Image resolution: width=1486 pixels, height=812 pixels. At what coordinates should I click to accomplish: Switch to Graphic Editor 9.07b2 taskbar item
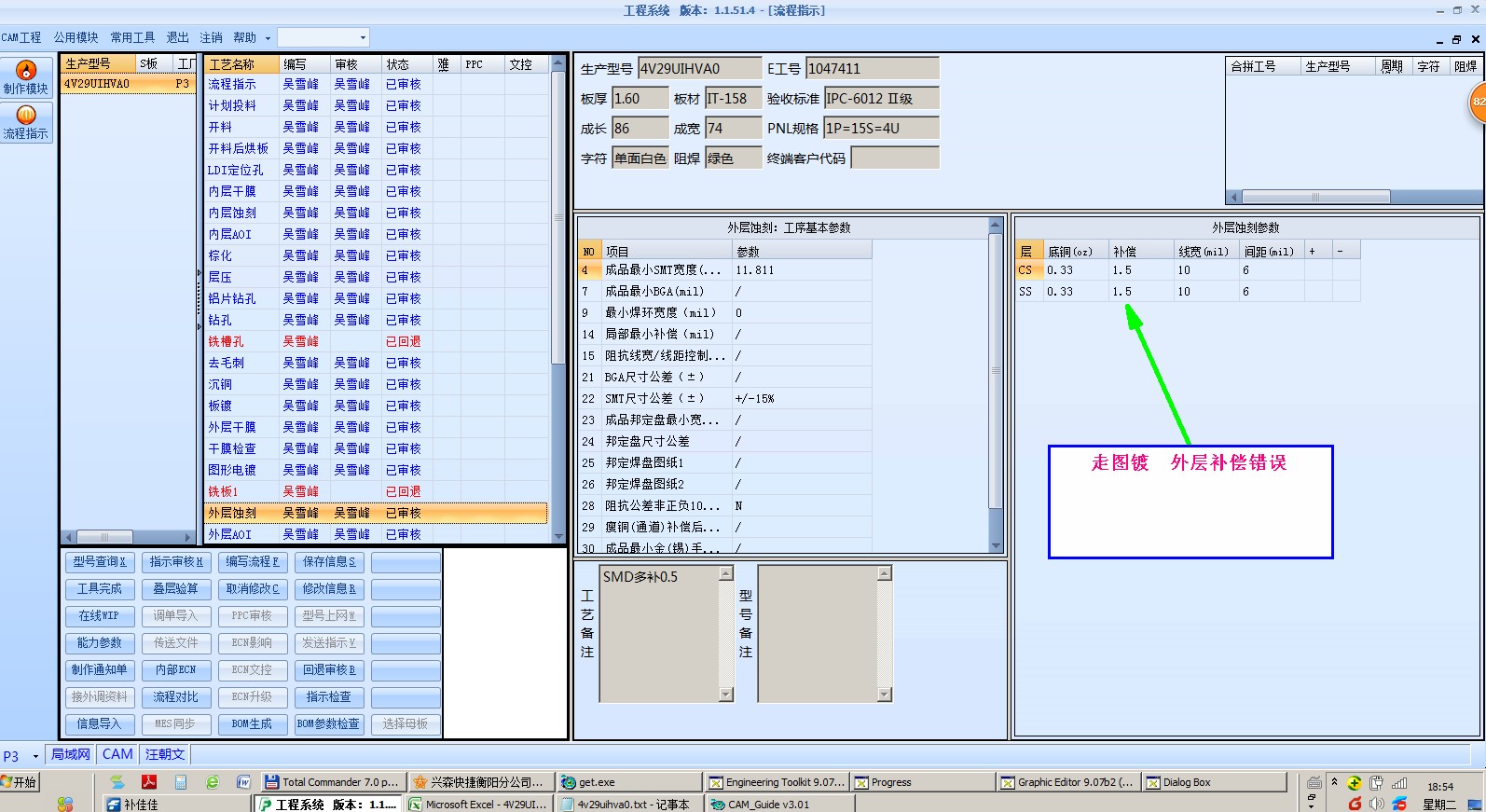(1068, 782)
